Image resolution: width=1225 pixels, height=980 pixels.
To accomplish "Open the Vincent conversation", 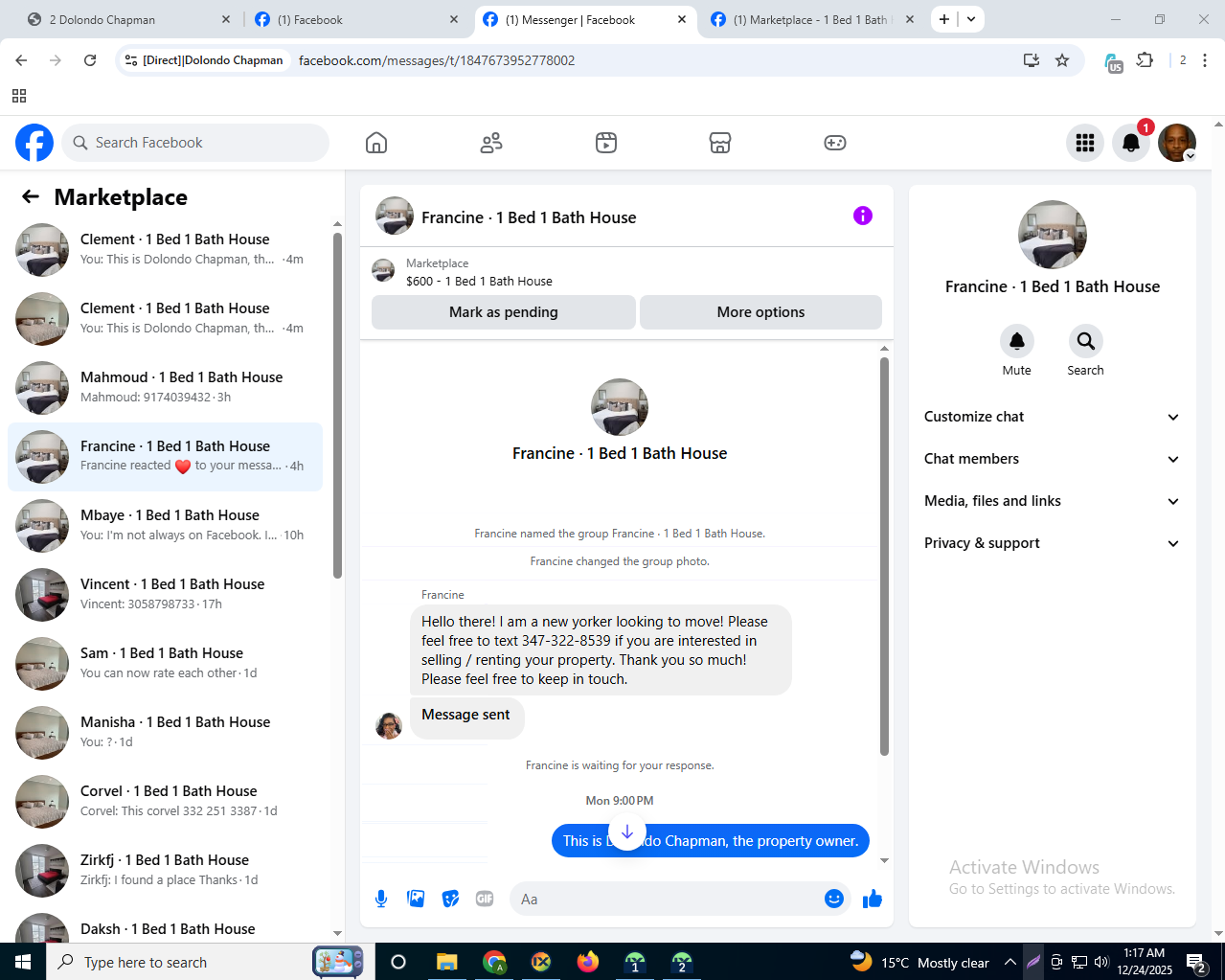I will (166, 595).
